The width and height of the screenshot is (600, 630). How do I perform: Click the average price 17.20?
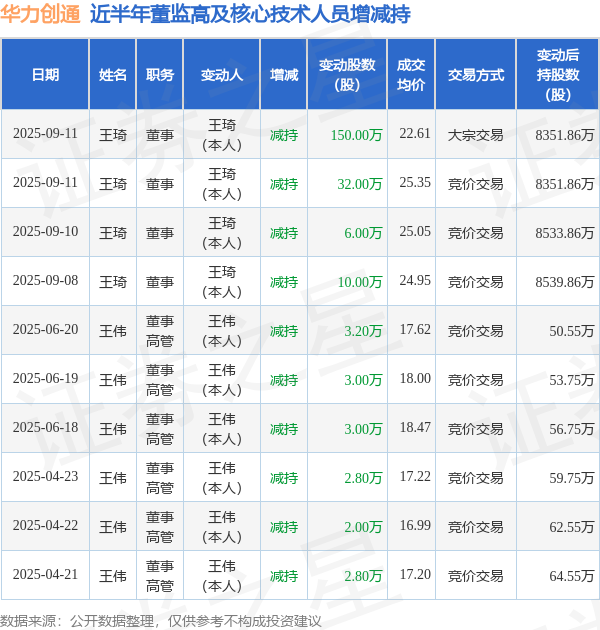coord(415,575)
